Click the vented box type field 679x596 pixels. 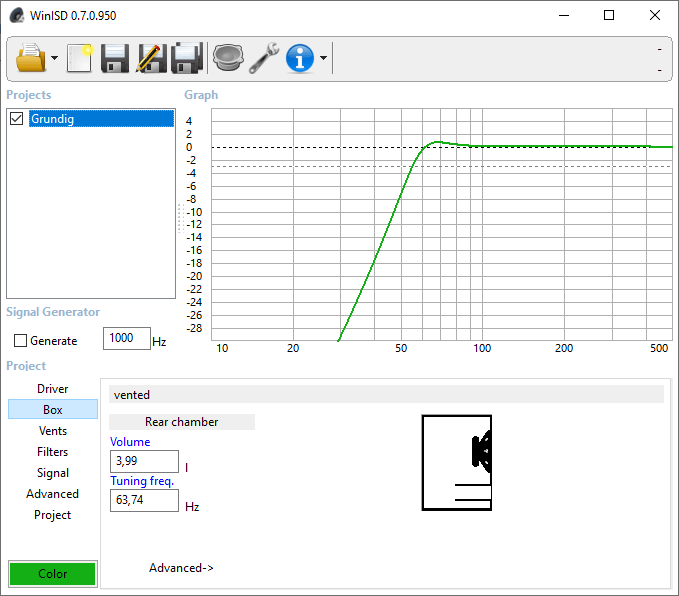click(386, 395)
